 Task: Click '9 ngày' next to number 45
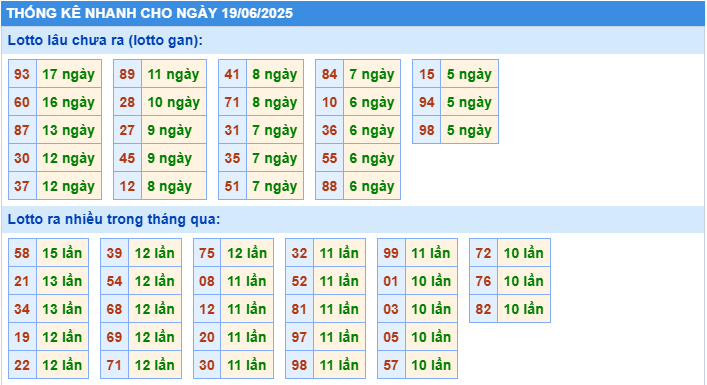pos(174,158)
